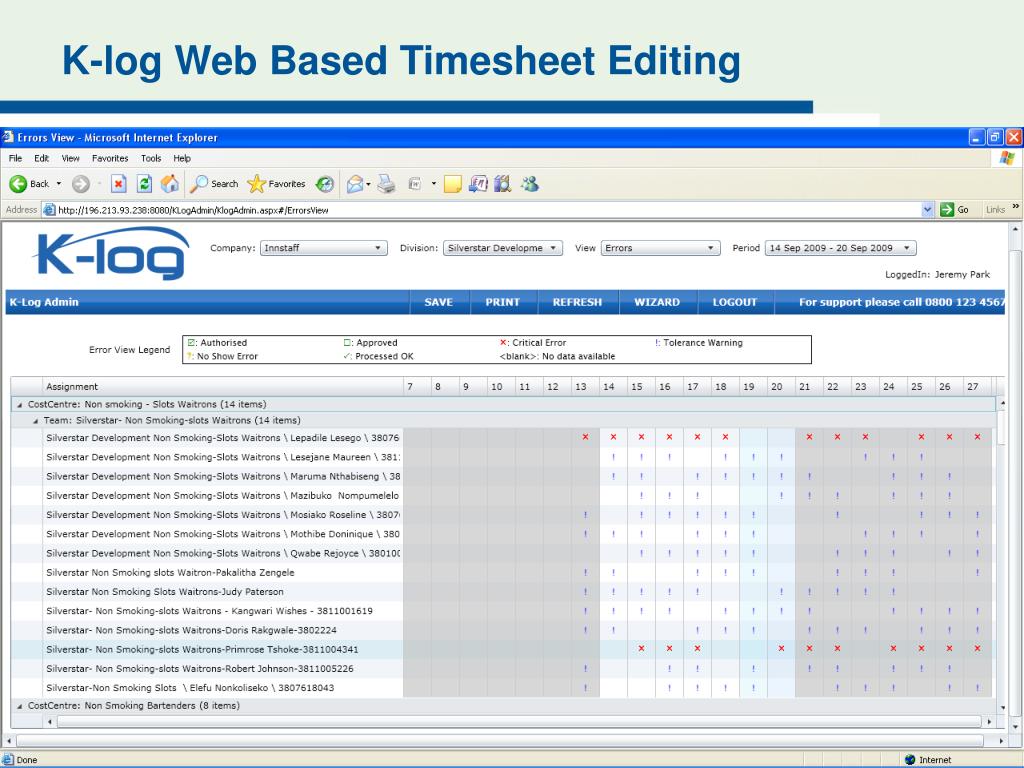1024x768 pixels.
Task: Click grid vertical scrollbar down arrow
Action: (1002, 708)
